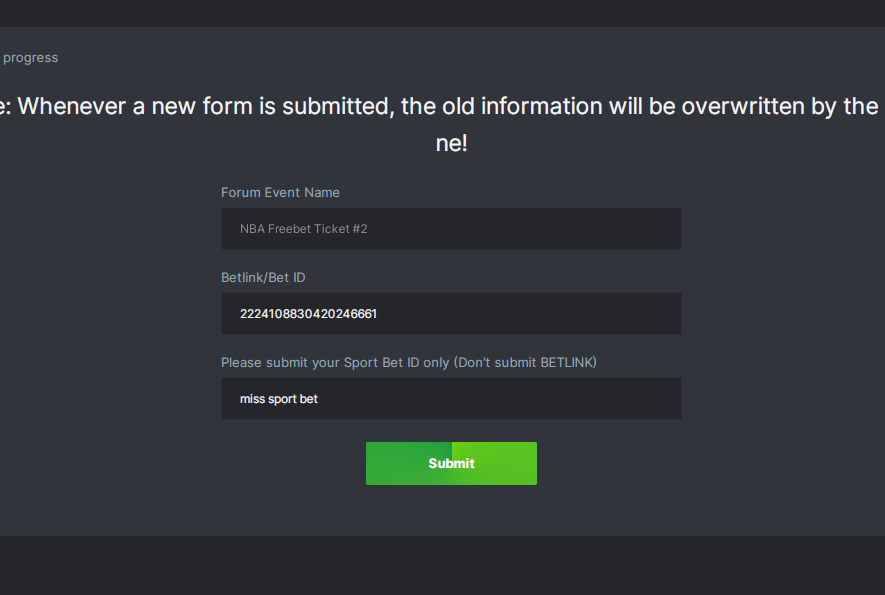This screenshot has height=595, width=885.
Task: Click the "NBA Freebet Ticket #2" text
Action: (x=304, y=229)
